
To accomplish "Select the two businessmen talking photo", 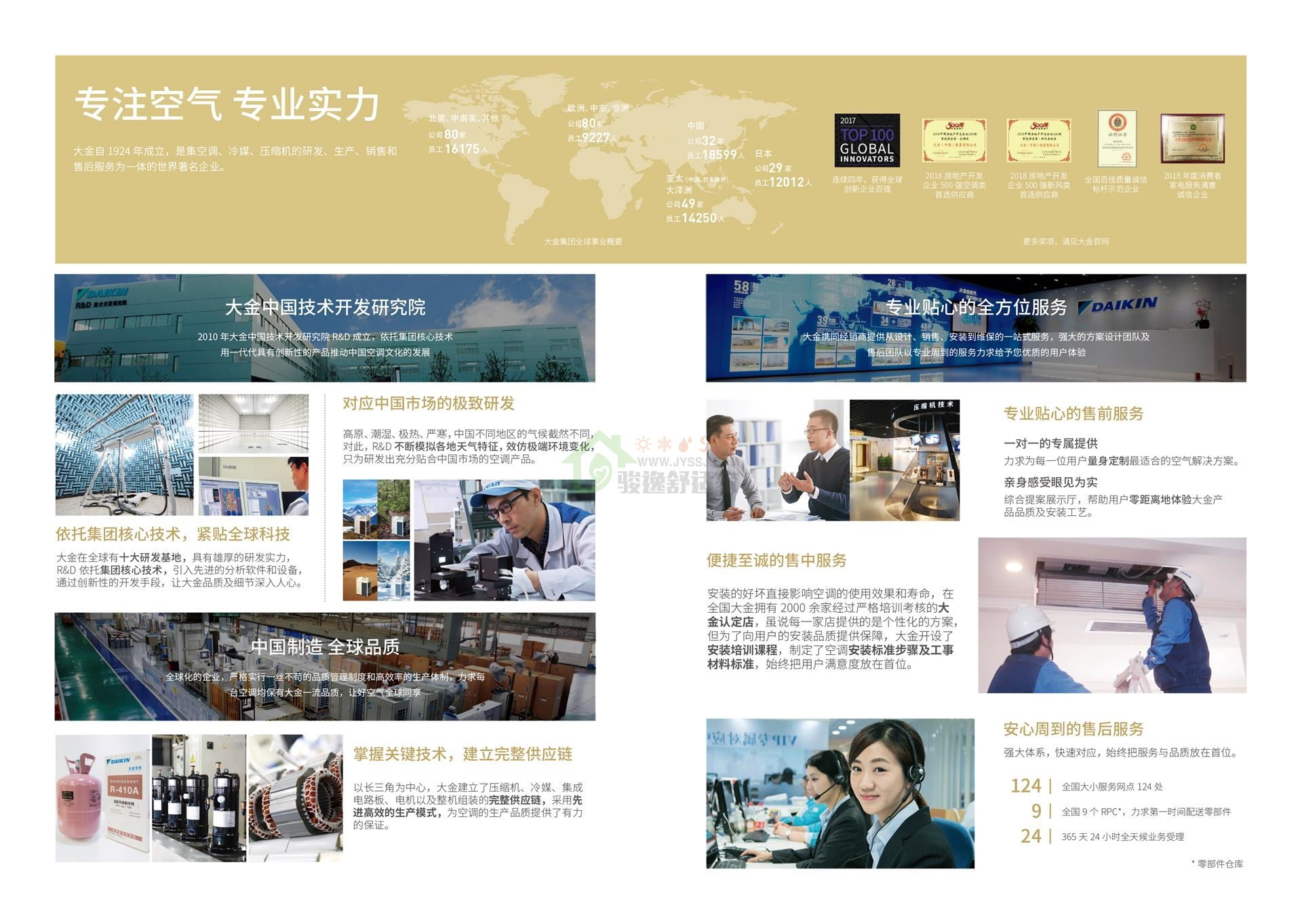I will click(x=776, y=460).
